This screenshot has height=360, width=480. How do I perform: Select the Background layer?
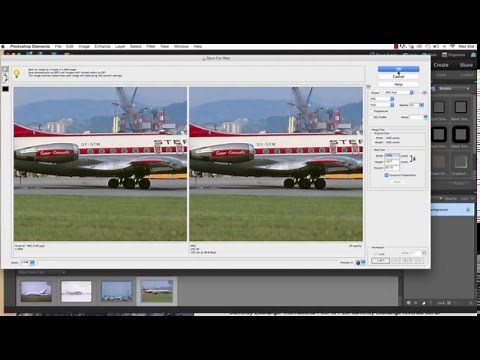click(452, 210)
